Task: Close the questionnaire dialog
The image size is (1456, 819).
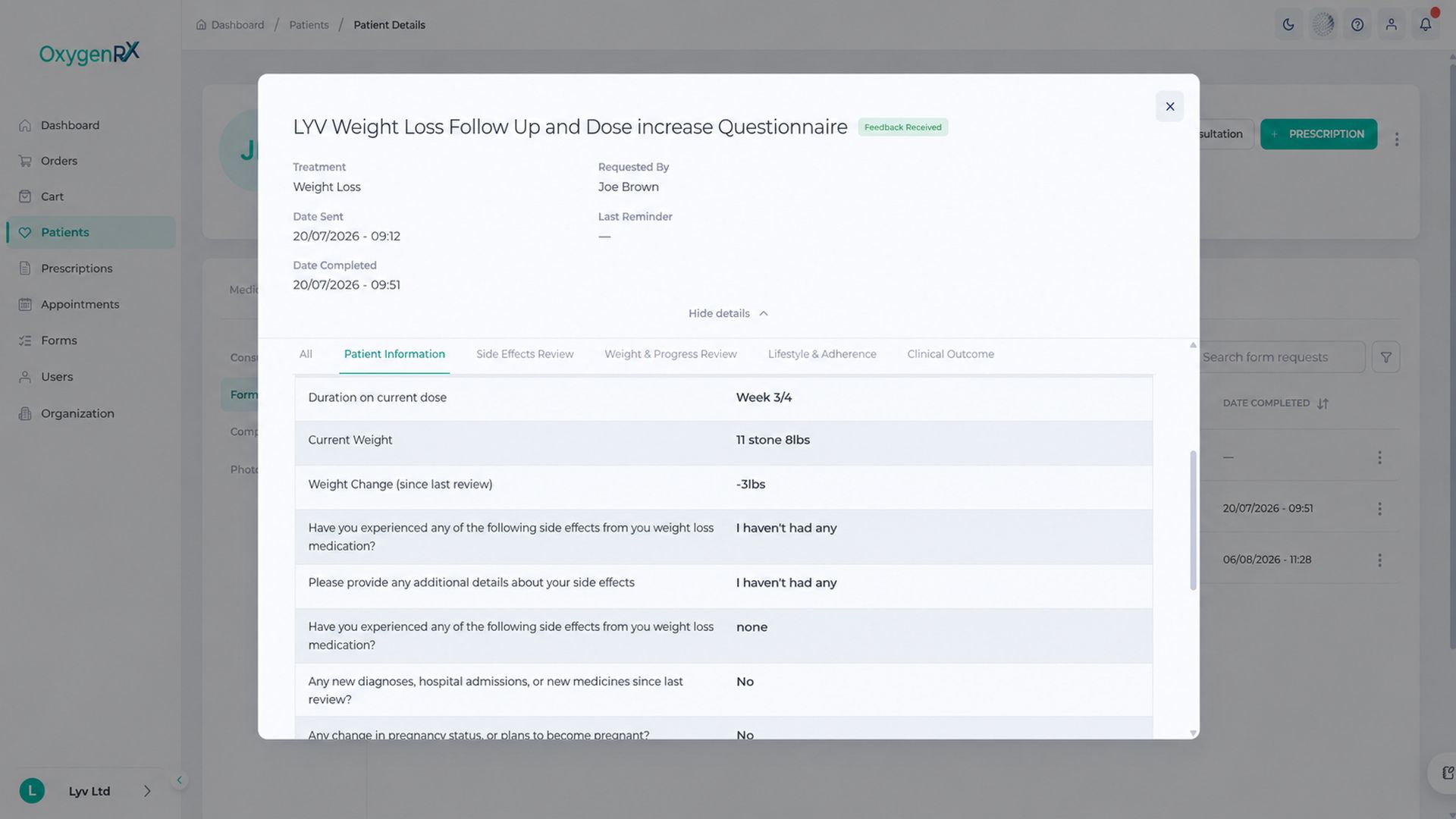Action: click(1169, 107)
